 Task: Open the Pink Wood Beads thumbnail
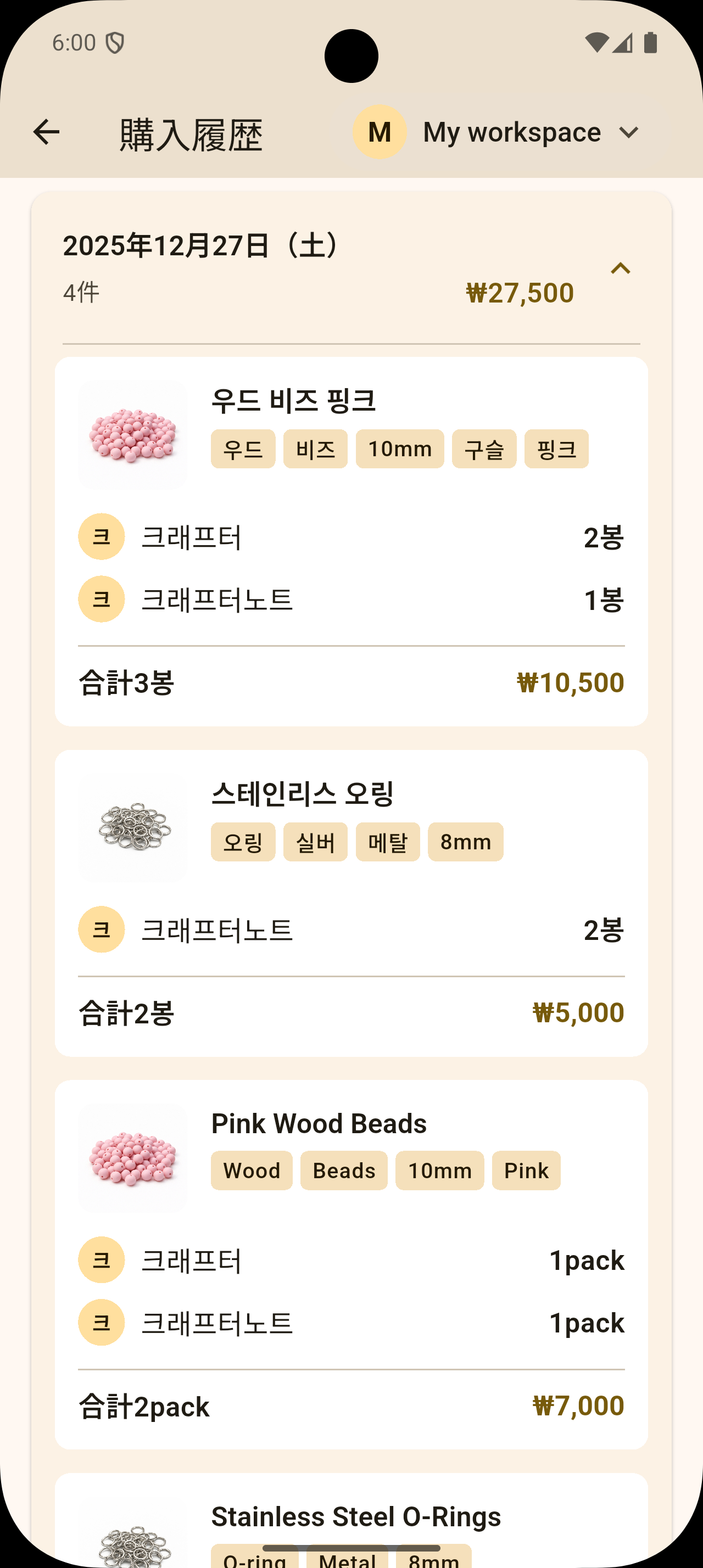click(x=133, y=1158)
